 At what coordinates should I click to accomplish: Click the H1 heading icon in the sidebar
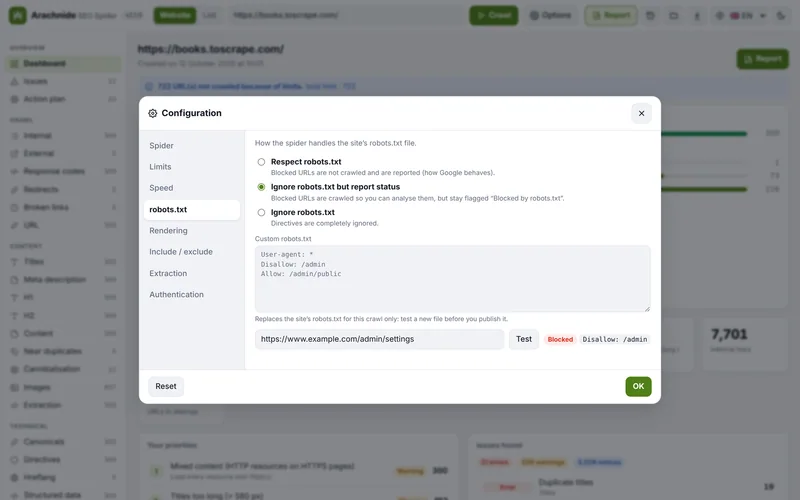pyautogui.click(x=14, y=297)
